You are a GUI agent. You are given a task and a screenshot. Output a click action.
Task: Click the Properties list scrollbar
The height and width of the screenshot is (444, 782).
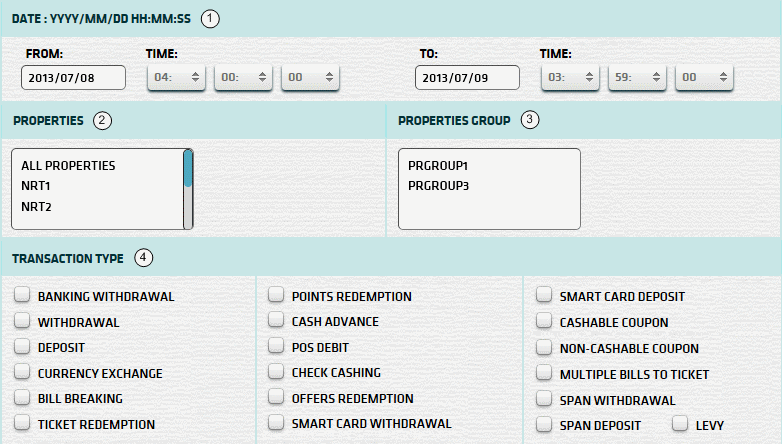click(x=188, y=189)
